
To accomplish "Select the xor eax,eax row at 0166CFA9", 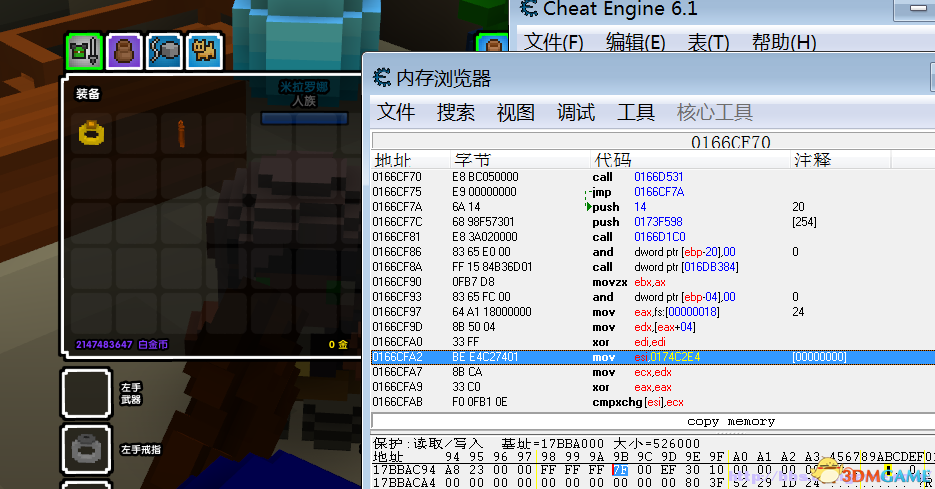I will (x=653, y=387).
